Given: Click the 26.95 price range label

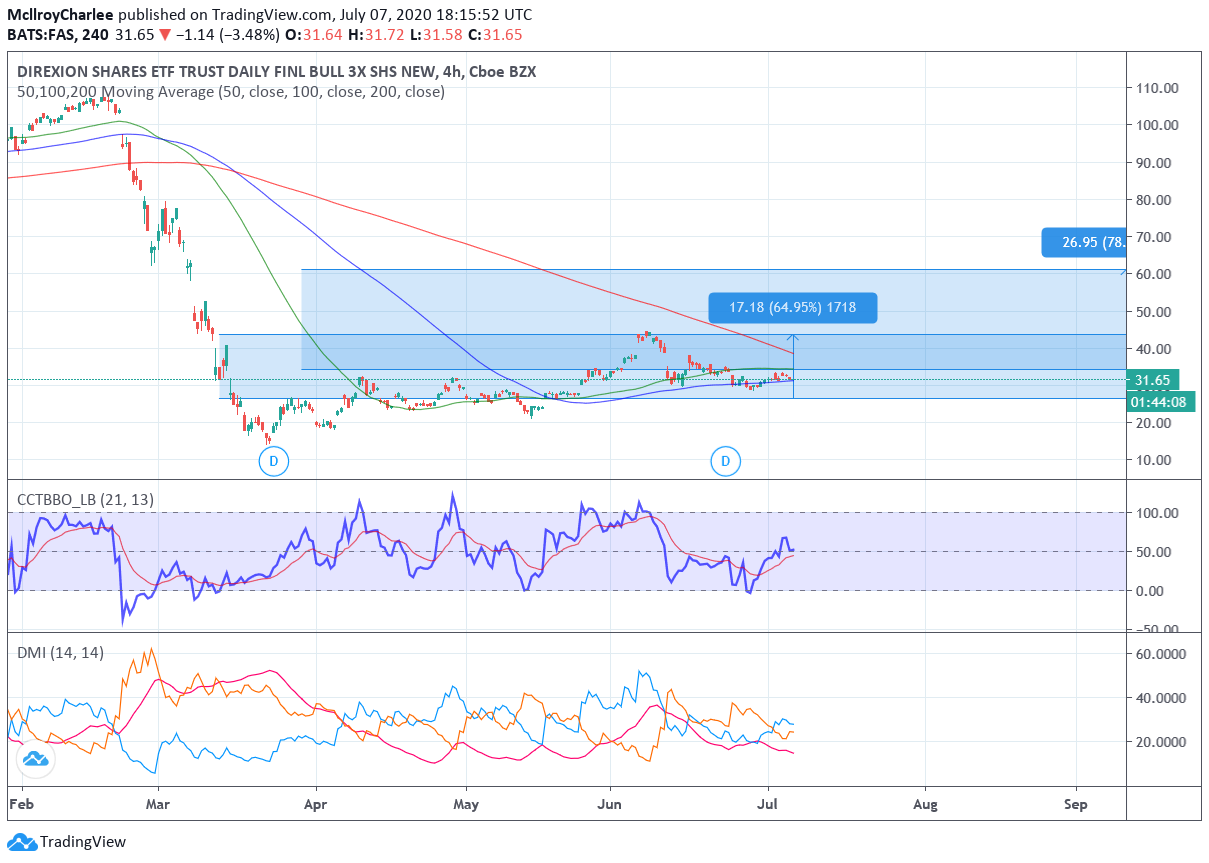Looking at the screenshot, I should (1084, 242).
